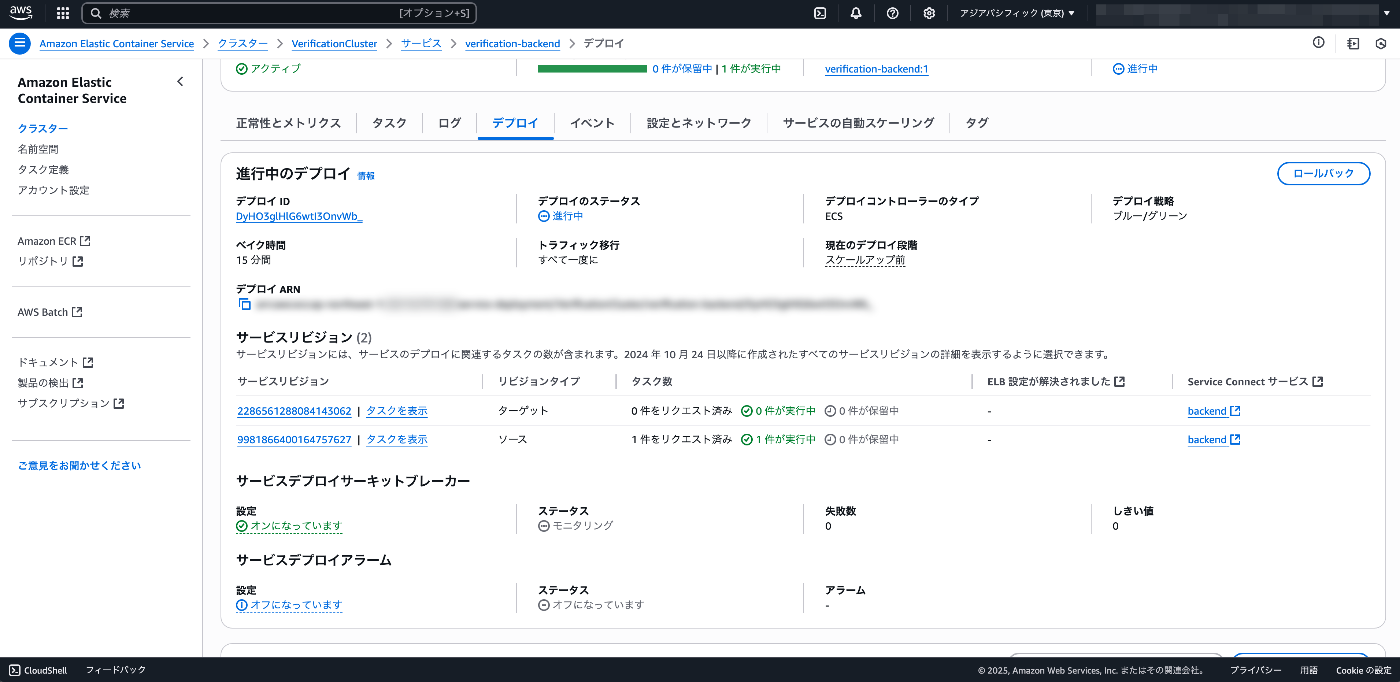Open external link icon next to Service Connect header
Screen dimensions: 1400x682
[1317, 382]
